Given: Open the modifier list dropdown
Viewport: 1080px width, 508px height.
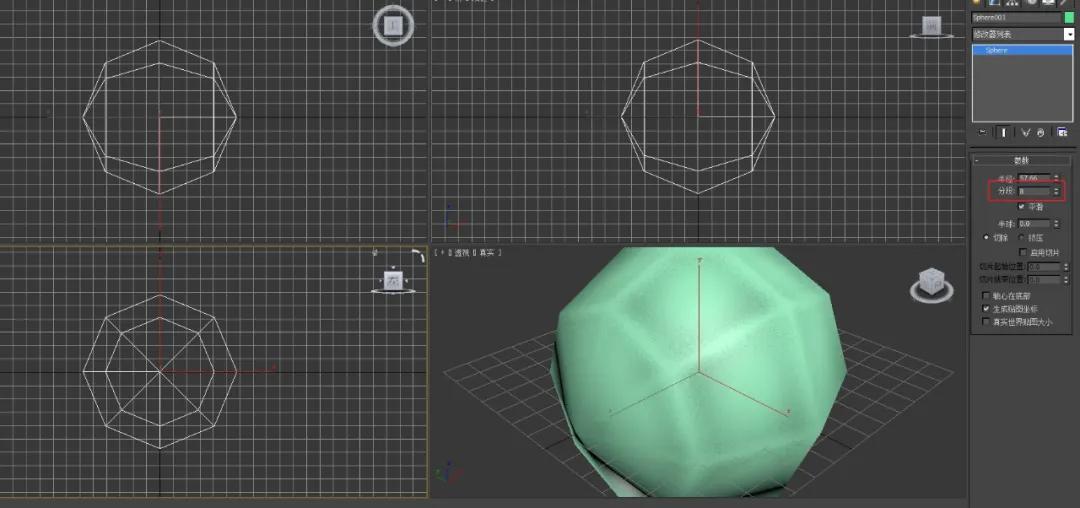Looking at the screenshot, I should 1070,34.
